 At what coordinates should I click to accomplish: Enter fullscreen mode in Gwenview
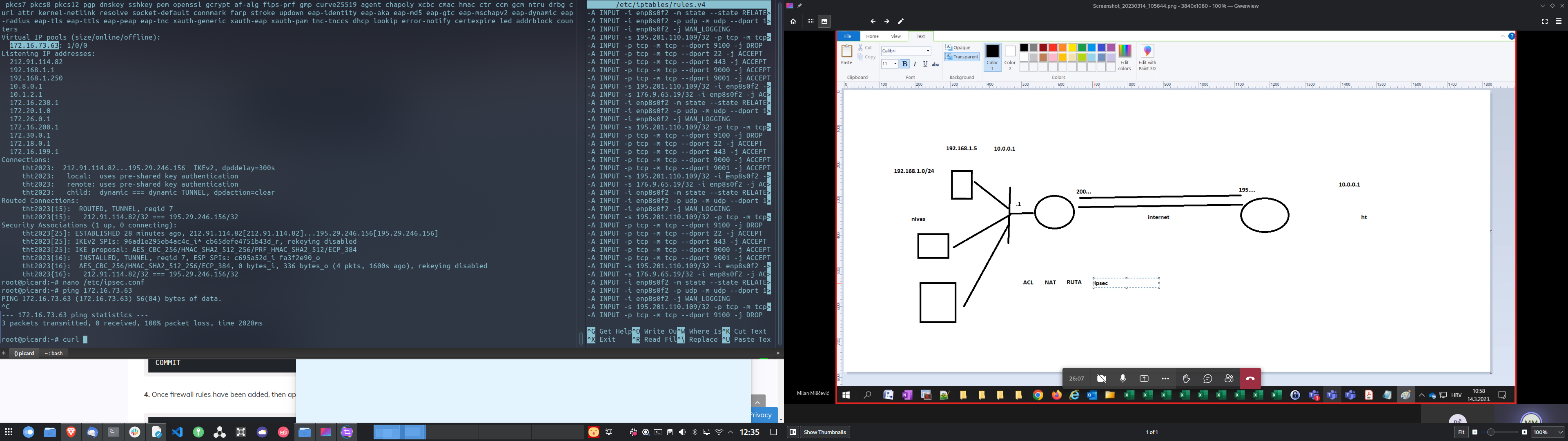(x=1544, y=21)
